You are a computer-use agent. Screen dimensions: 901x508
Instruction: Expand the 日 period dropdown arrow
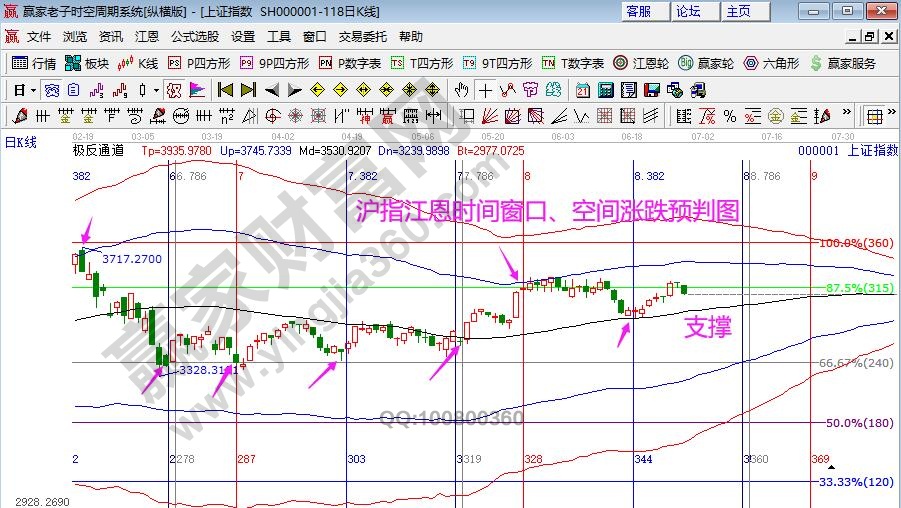(32, 90)
